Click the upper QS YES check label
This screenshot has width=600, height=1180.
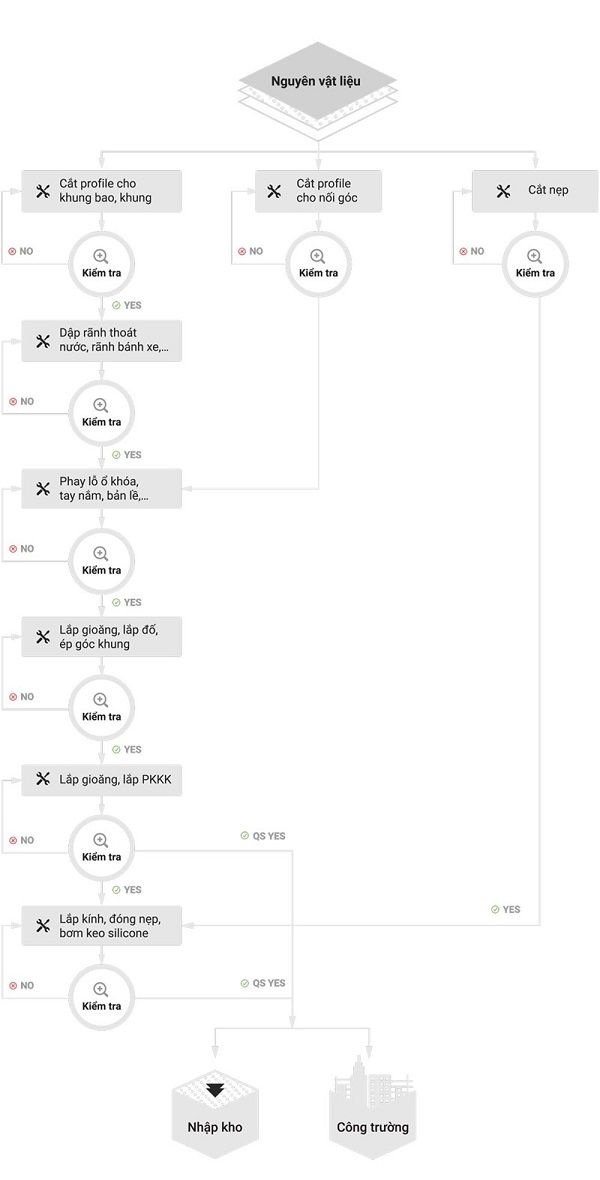click(263, 836)
